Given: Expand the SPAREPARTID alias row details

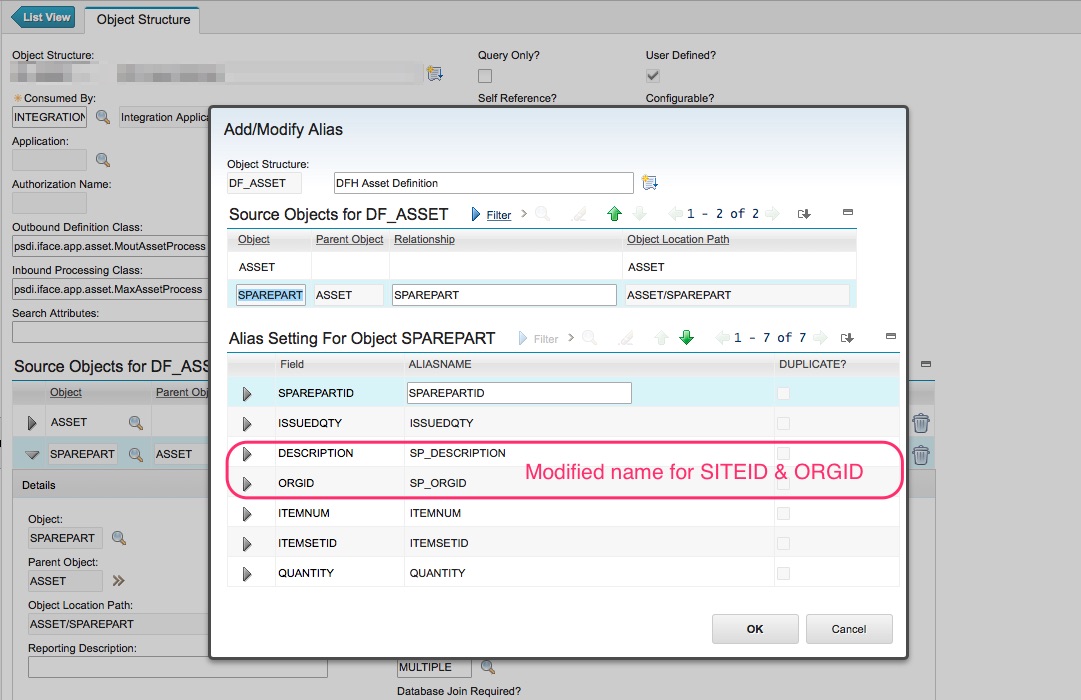Looking at the screenshot, I should pos(247,394).
